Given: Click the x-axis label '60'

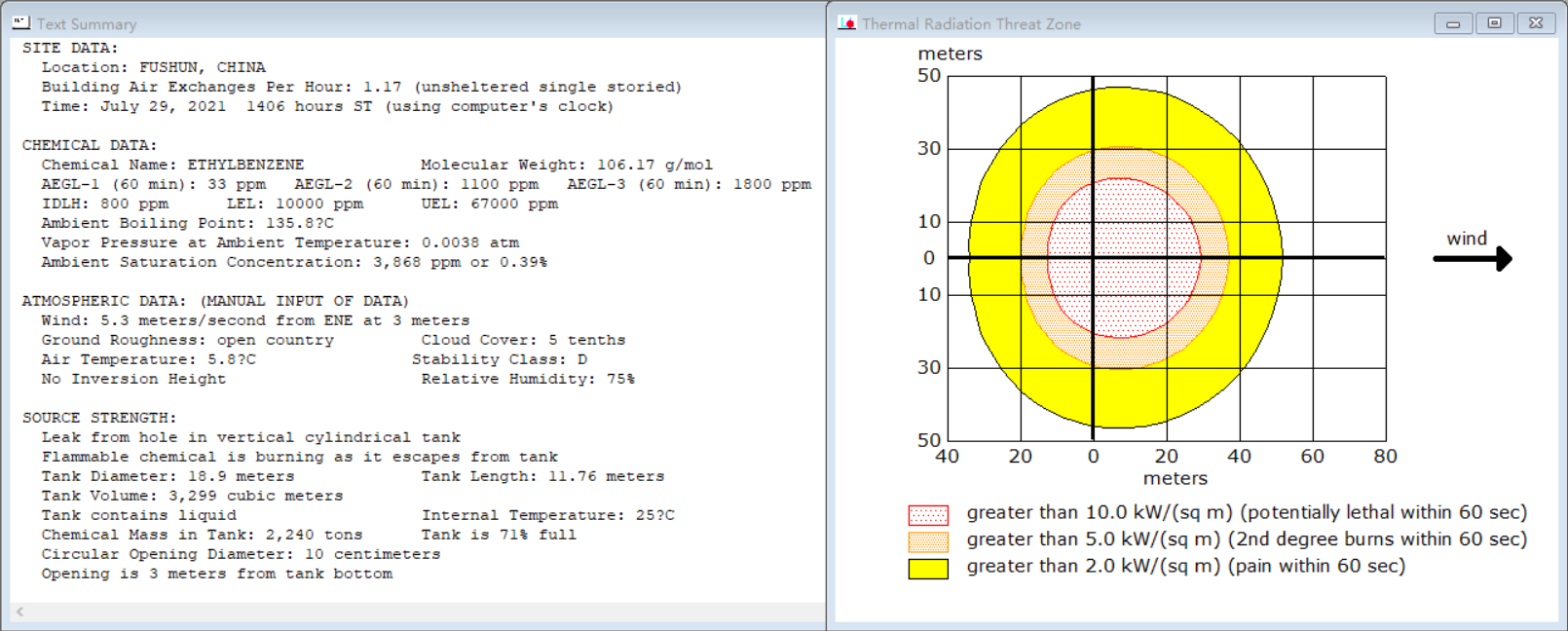Looking at the screenshot, I should tap(1313, 457).
